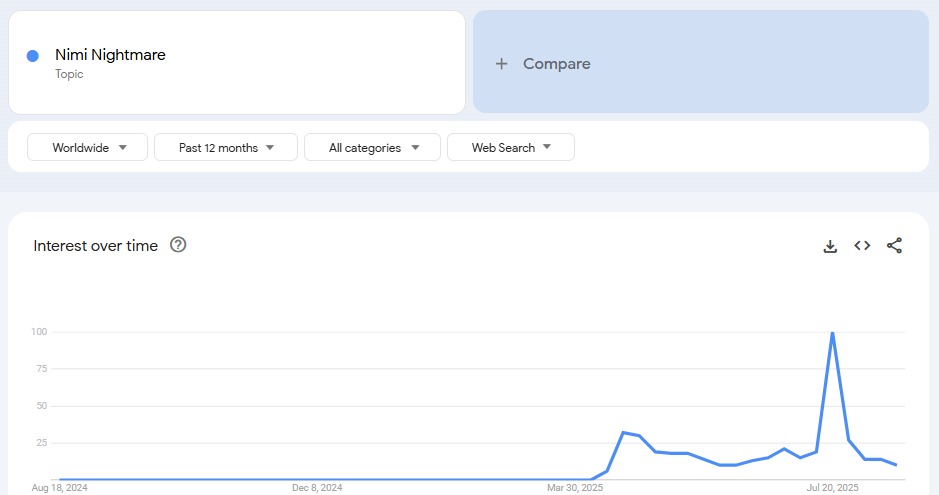939x495 pixels.
Task: Click the Jul 20, 2025 axis label
Action: (x=832, y=488)
